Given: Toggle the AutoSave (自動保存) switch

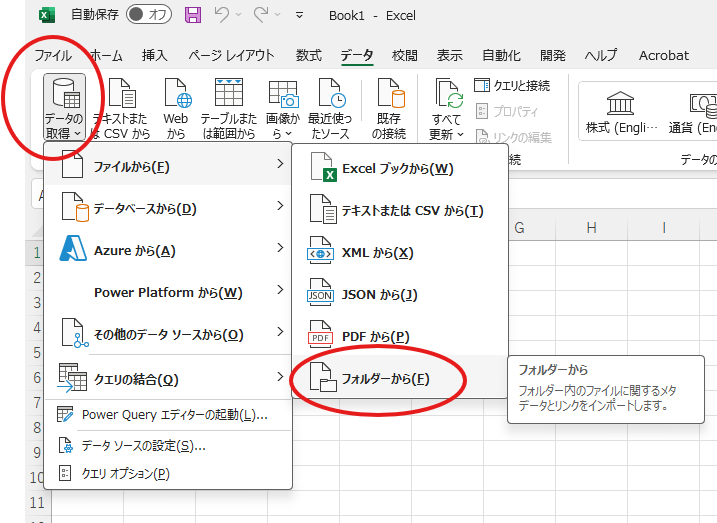Looking at the screenshot, I should pyautogui.click(x=149, y=15).
